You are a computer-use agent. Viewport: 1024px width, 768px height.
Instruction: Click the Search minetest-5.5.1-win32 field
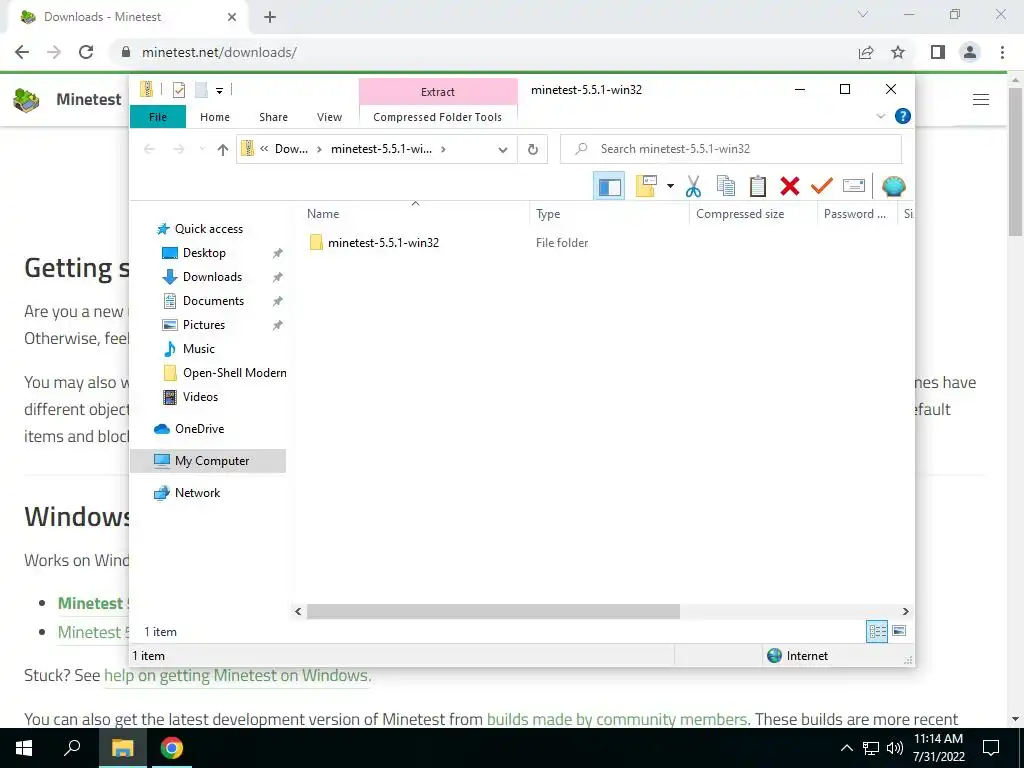click(731, 149)
